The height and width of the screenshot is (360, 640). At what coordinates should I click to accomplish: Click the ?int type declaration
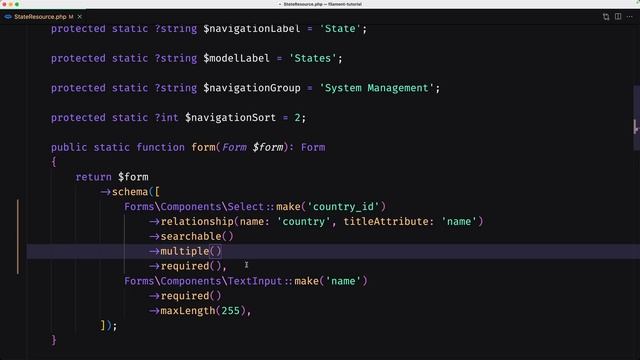[167, 118]
